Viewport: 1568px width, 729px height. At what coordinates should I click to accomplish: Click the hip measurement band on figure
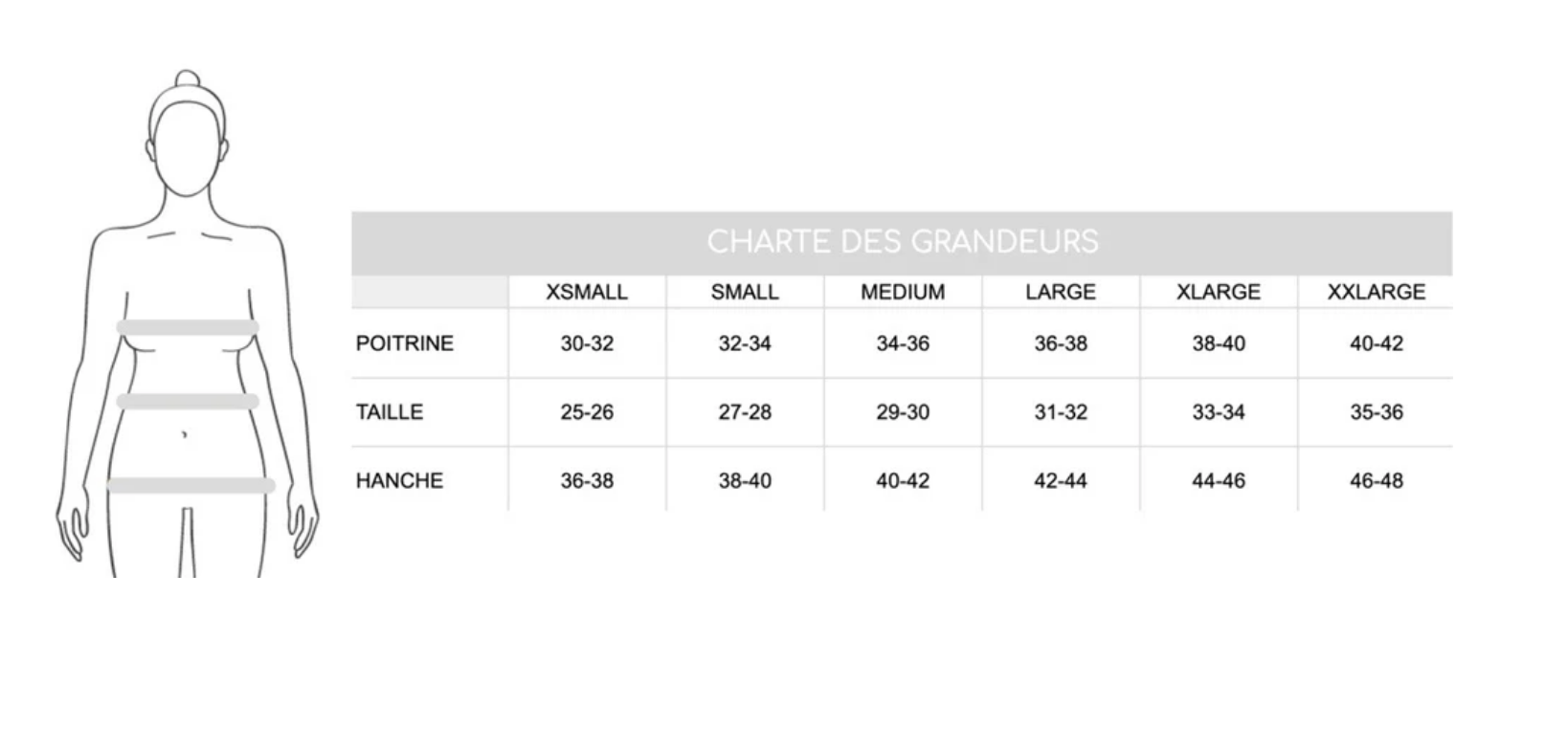(x=190, y=486)
